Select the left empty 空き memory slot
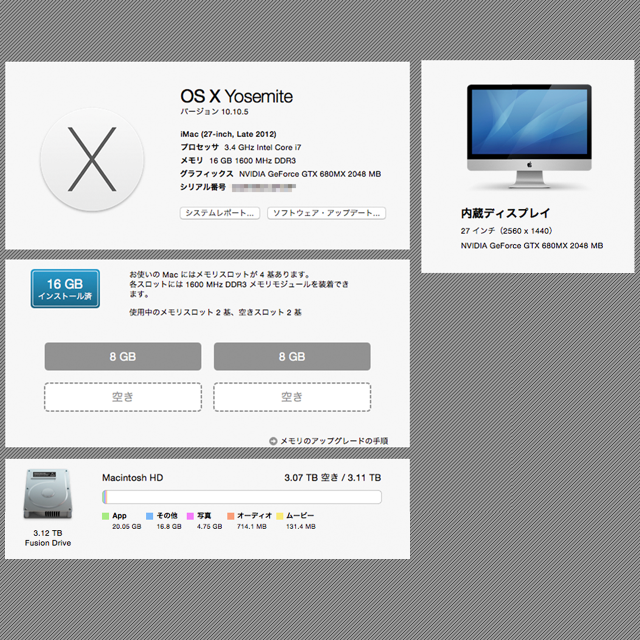 click(x=123, y=397)
